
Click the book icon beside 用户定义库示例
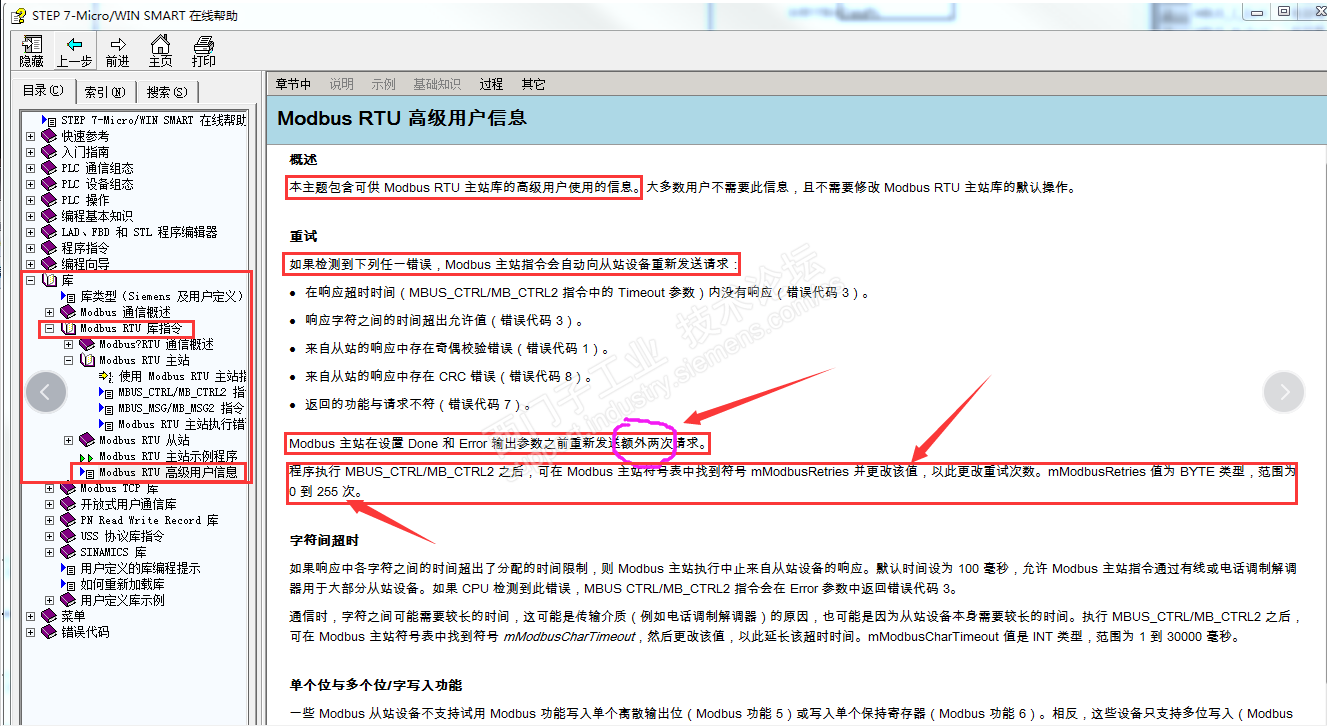point(68,600)
